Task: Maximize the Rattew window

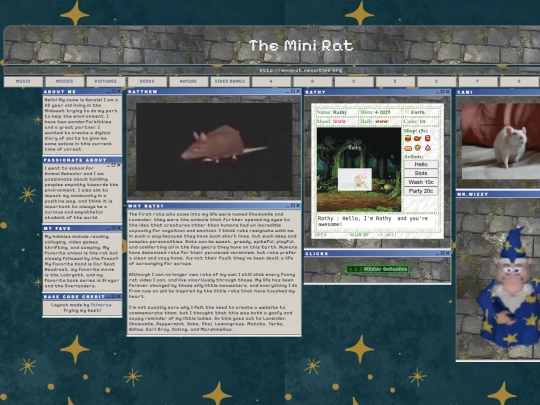Action: click(293, 92)
